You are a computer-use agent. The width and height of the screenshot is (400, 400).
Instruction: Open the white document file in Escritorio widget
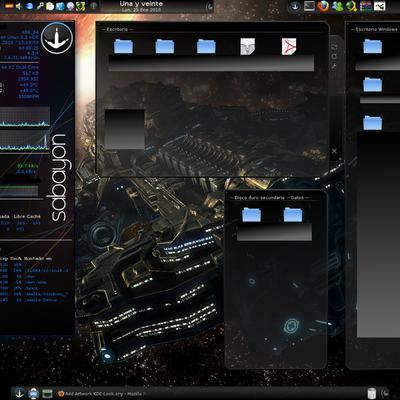(248, 46)
